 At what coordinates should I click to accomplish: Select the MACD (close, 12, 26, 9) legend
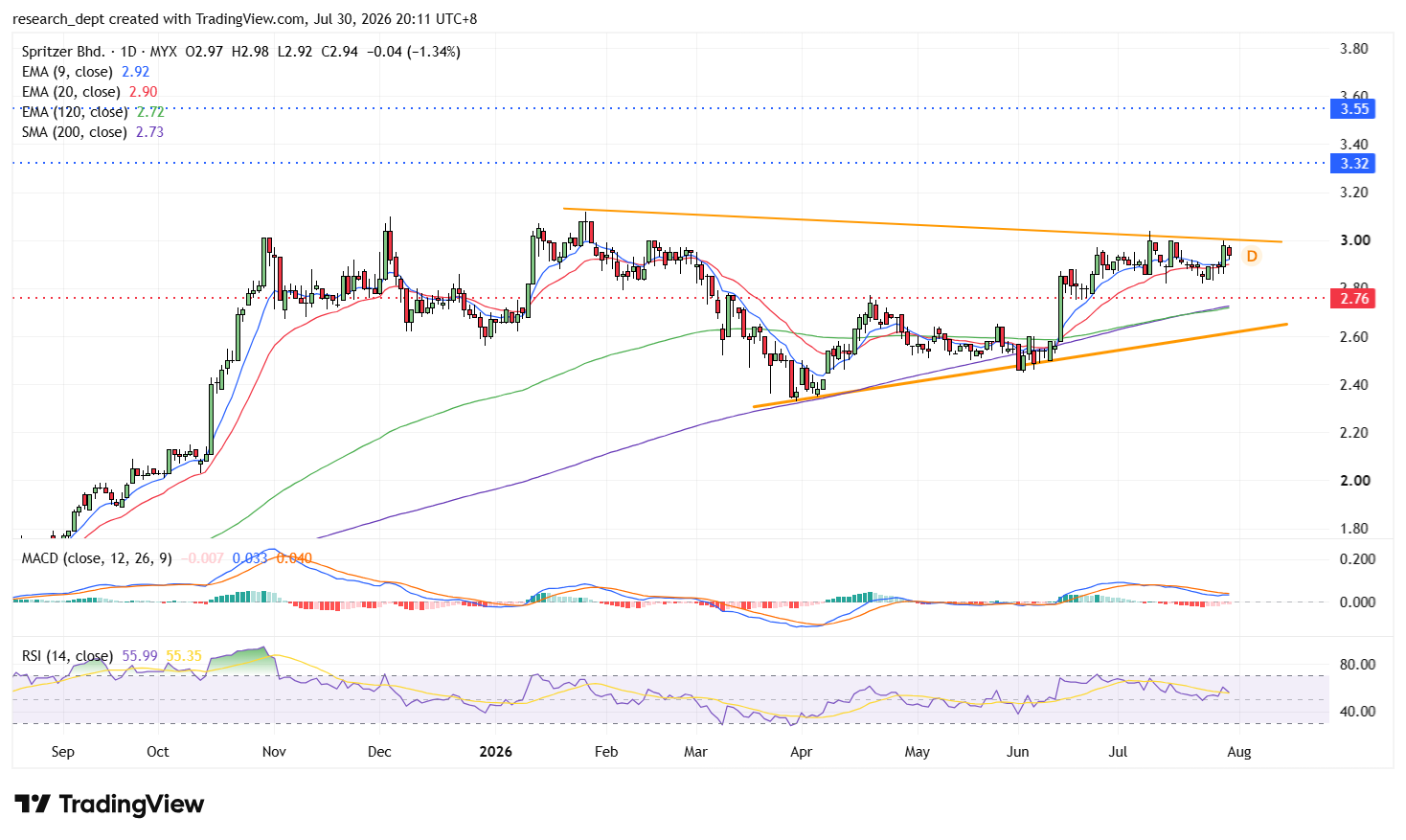tap(97, 558)
